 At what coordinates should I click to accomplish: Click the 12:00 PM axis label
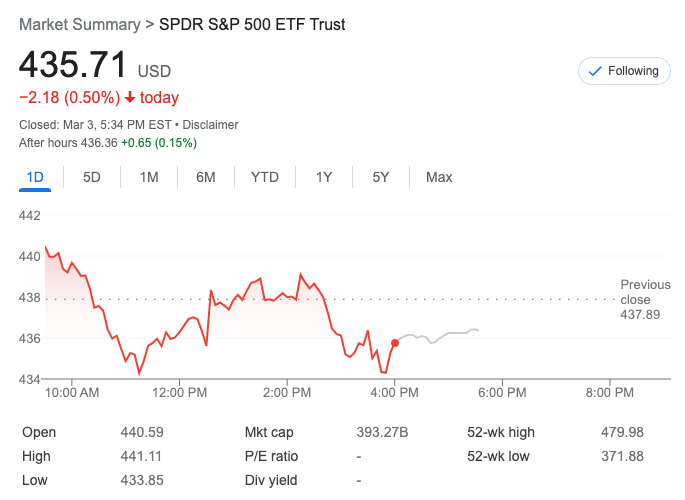(x=179, y=393)
